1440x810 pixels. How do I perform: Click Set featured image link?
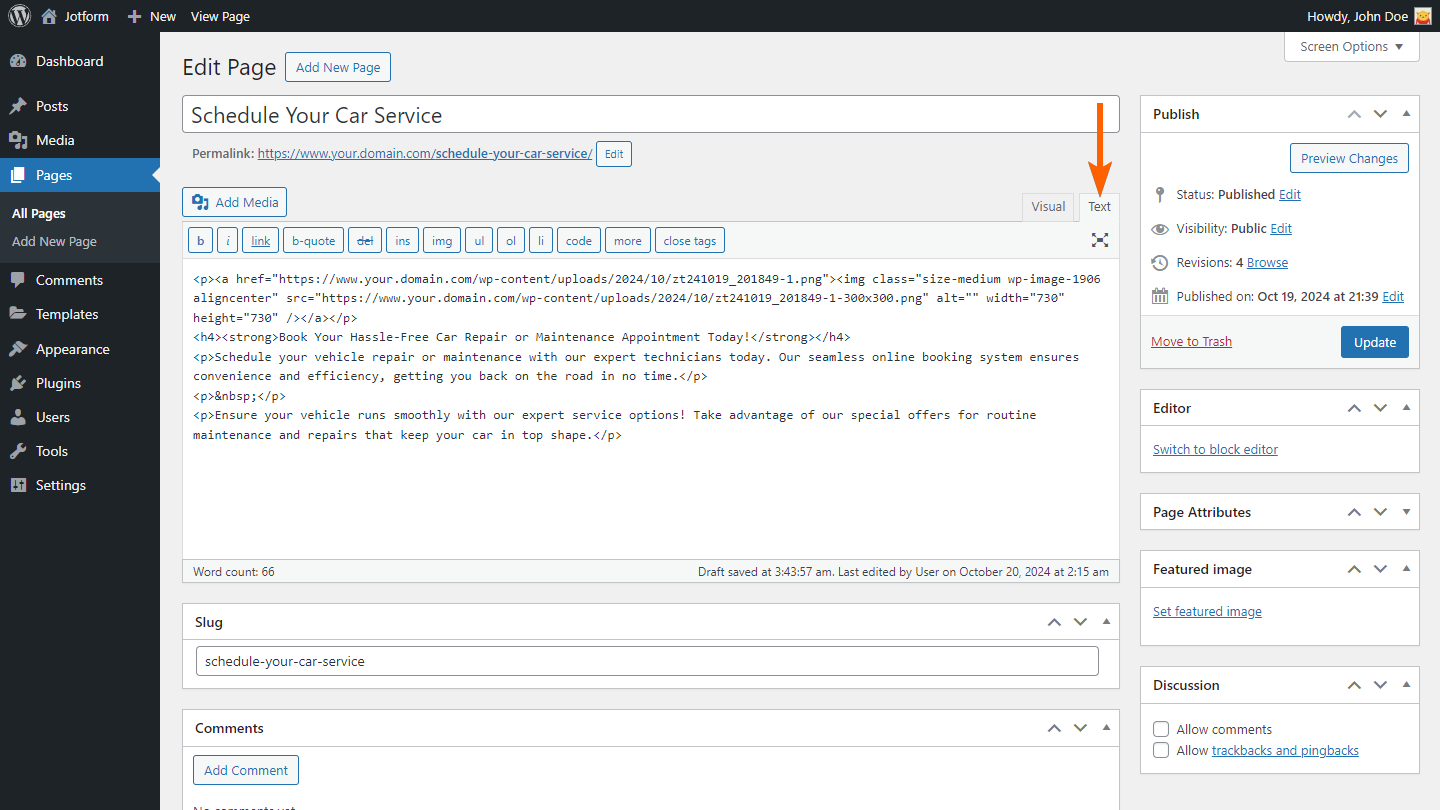(x=1207, y=611)
